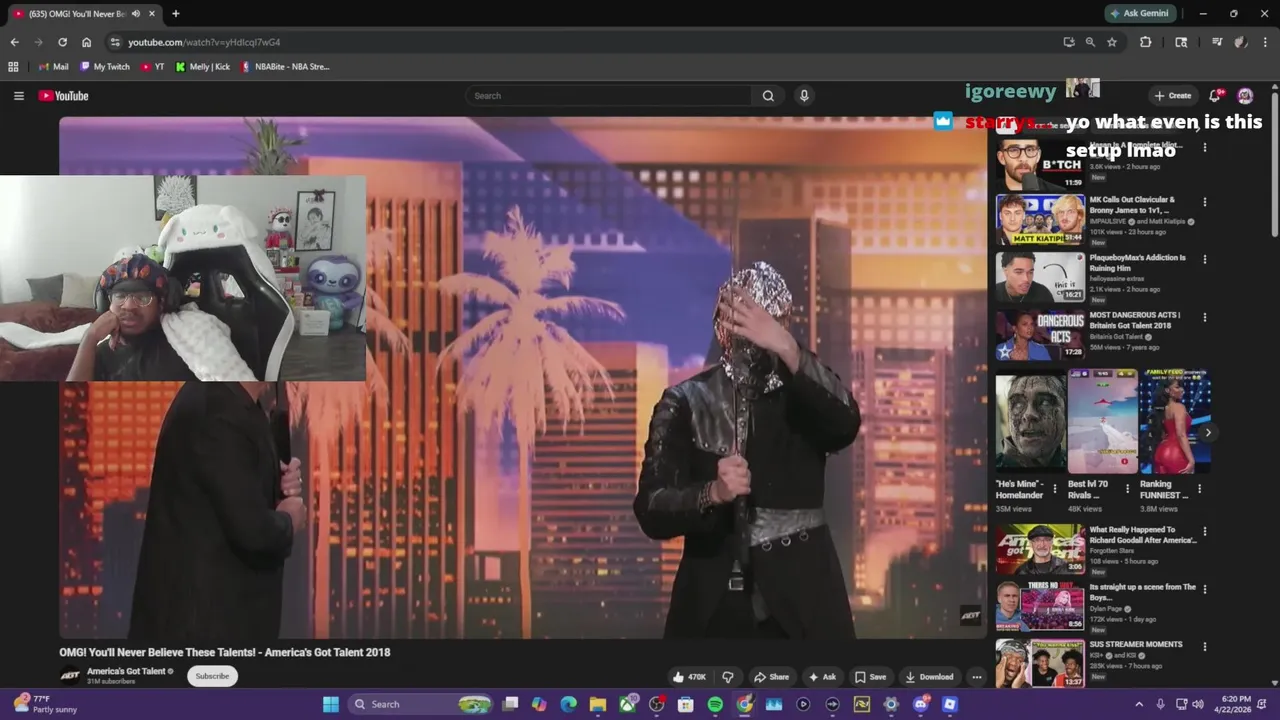The height and width of the screenshot is (720, 1280).
Task: Open Its straight up a scene video thumbnail
Action: [1040, 607]
